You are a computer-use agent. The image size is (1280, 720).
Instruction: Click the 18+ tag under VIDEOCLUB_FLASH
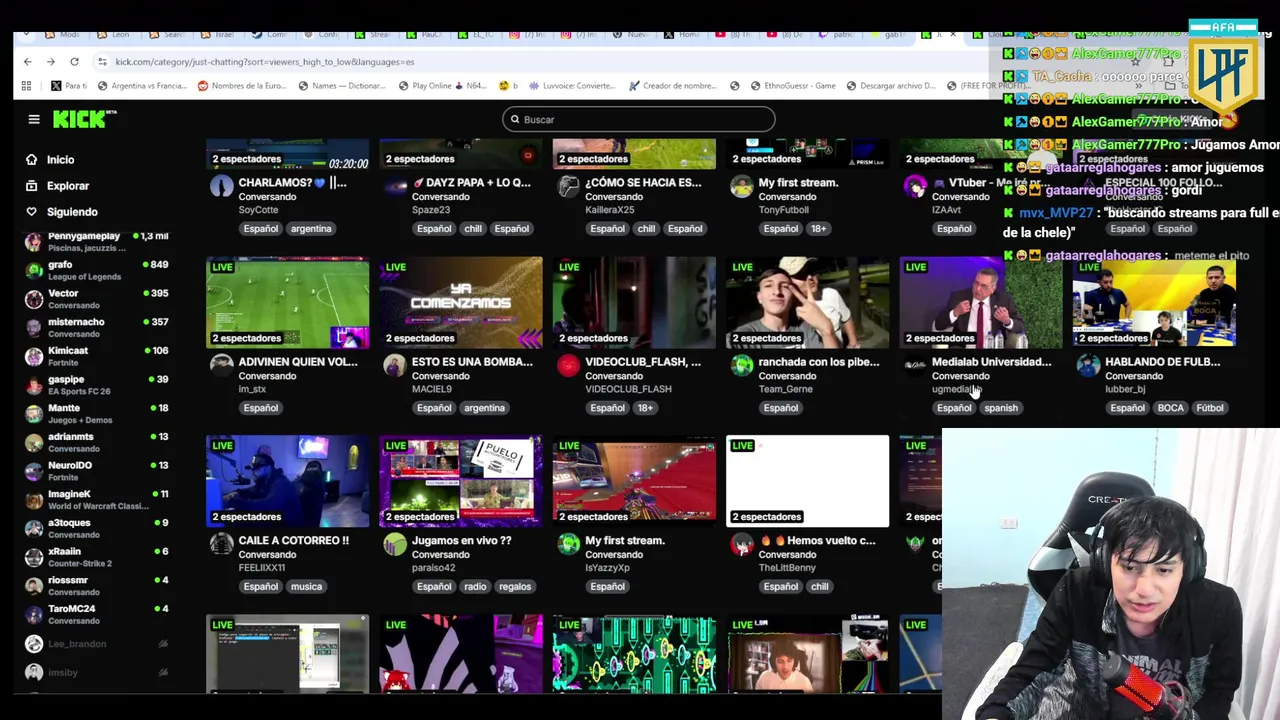click(x=645, y=408)
